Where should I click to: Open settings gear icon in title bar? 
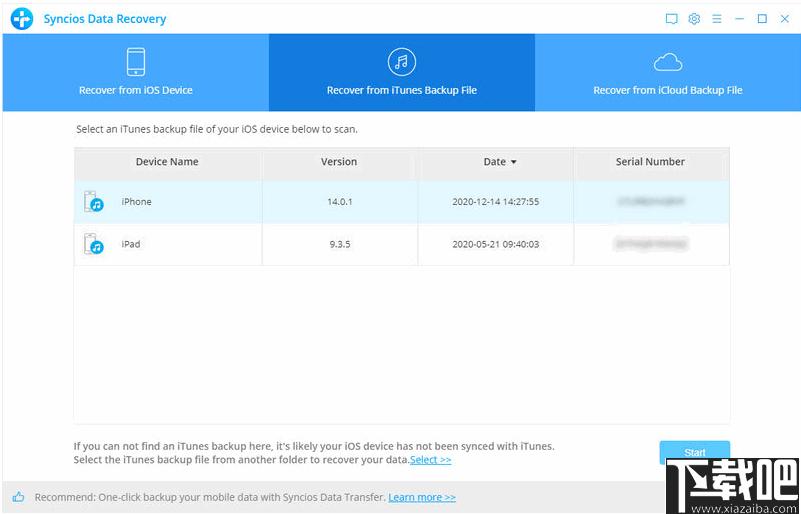pos(694,19)
